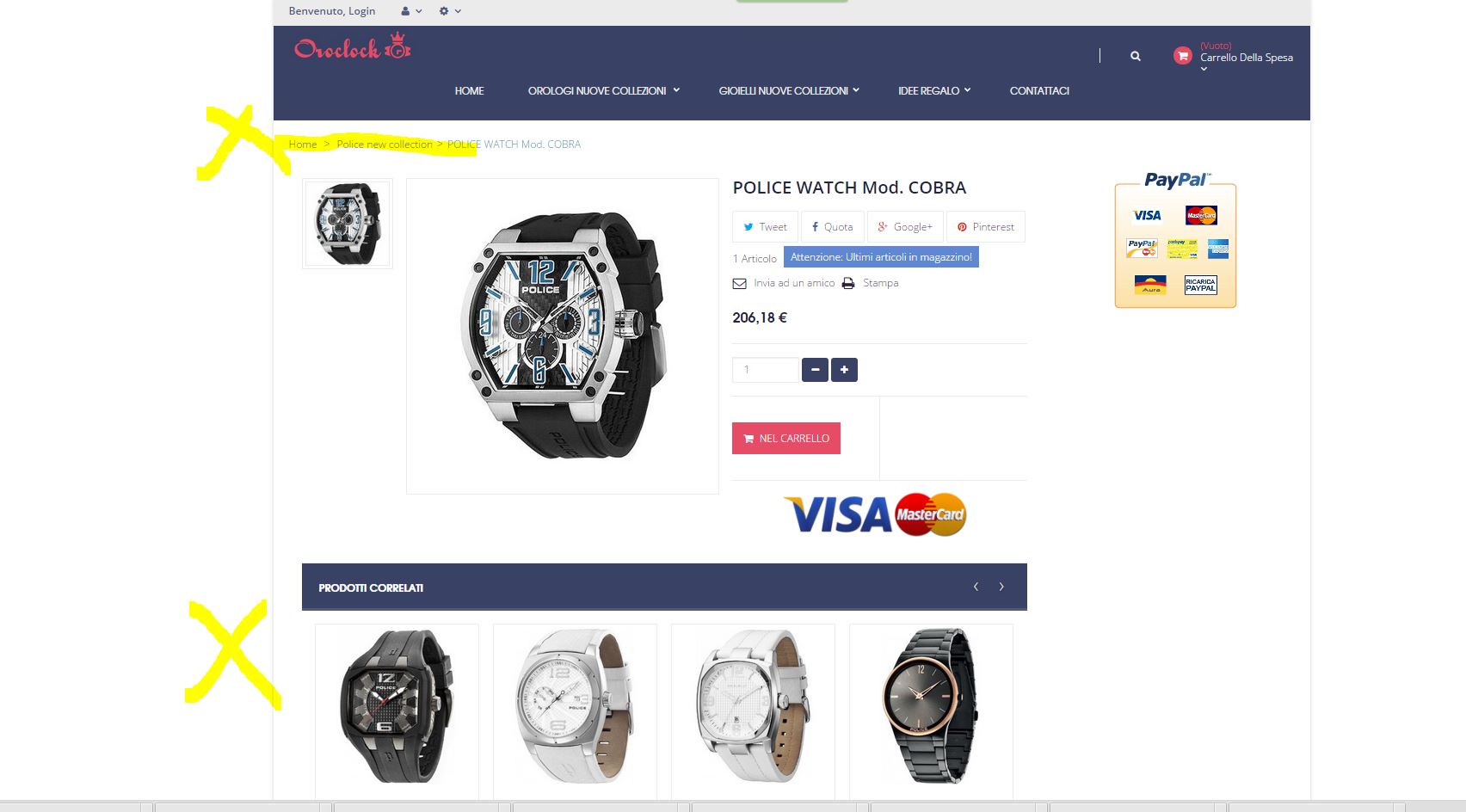Expand Idee Regalo dropdown
Viewport: 1466px width, 812px height.
point(934,90)
